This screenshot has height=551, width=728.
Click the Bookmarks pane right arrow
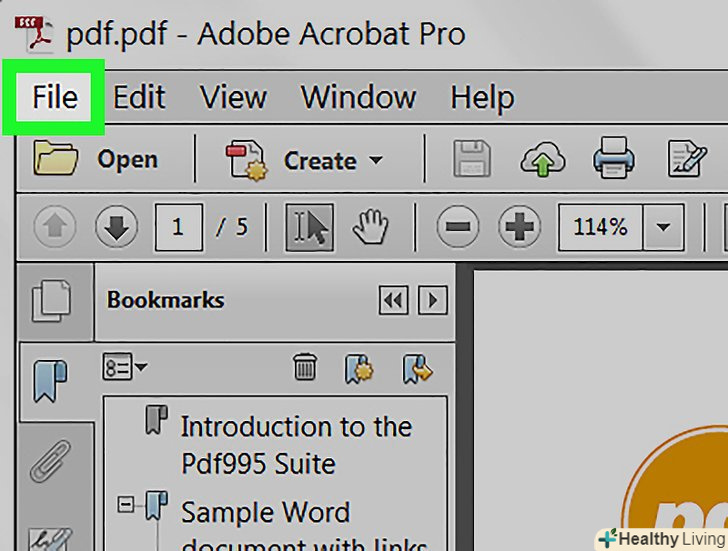433,300
